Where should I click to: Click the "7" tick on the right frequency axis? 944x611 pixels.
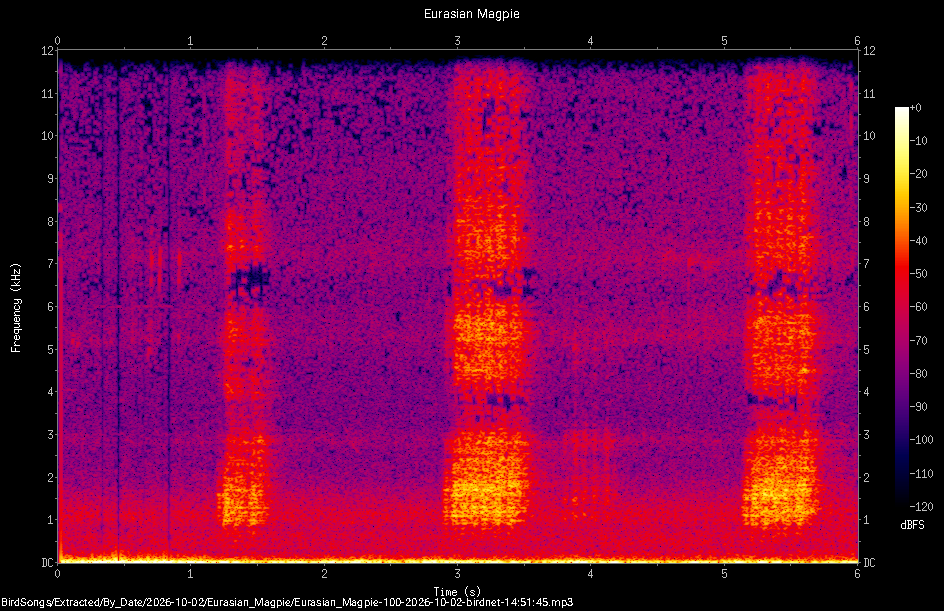[866, 264]
